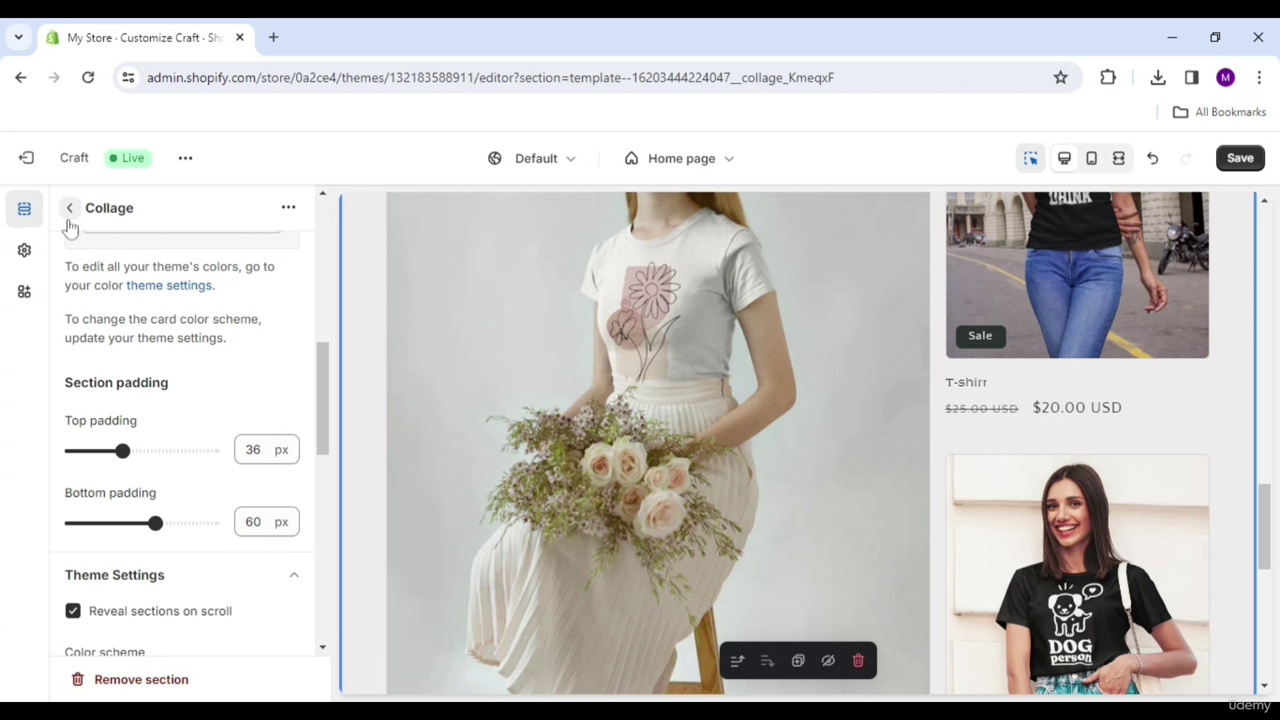Switch to fullscreen preview

click(1118, 158)
